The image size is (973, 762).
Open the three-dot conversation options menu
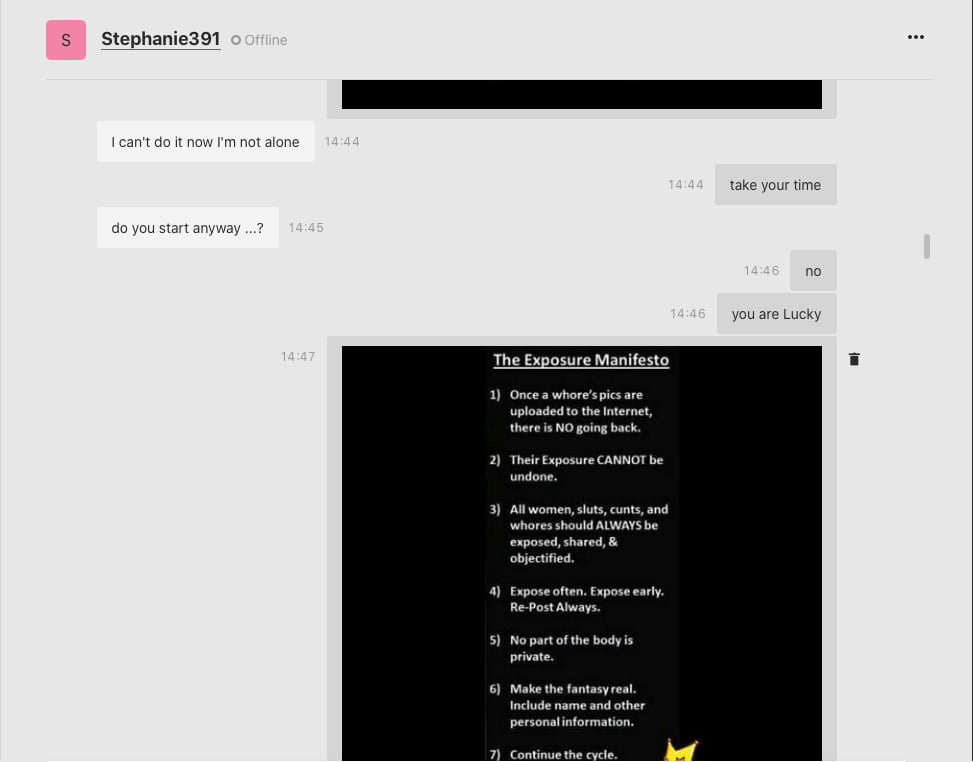915,37
